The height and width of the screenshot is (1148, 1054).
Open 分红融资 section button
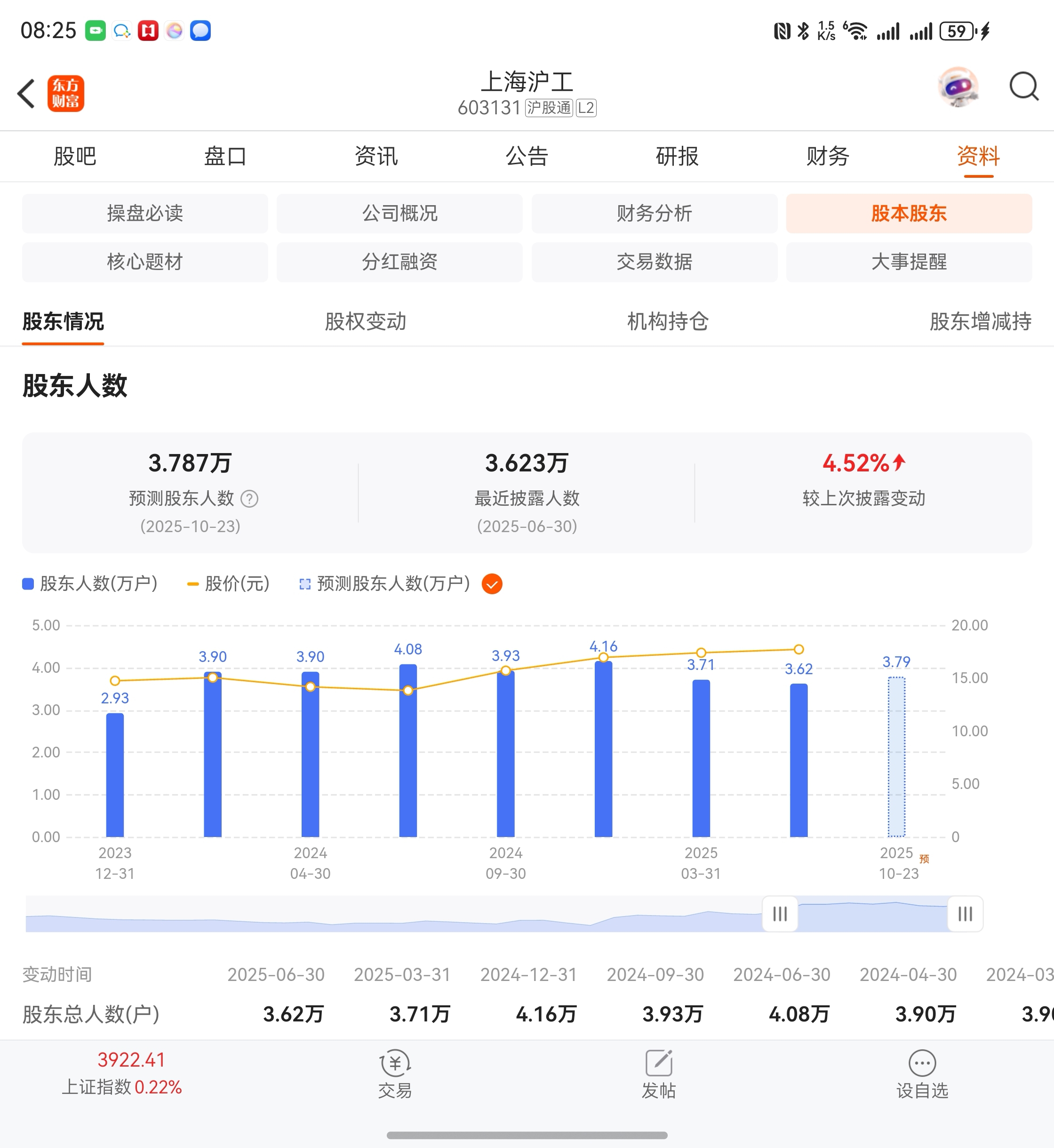[x=399, y=262]
